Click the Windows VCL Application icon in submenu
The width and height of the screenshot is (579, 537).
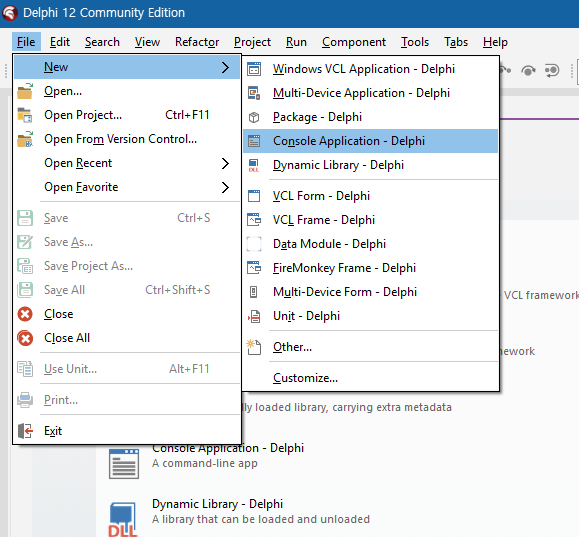tap(254, 69)
